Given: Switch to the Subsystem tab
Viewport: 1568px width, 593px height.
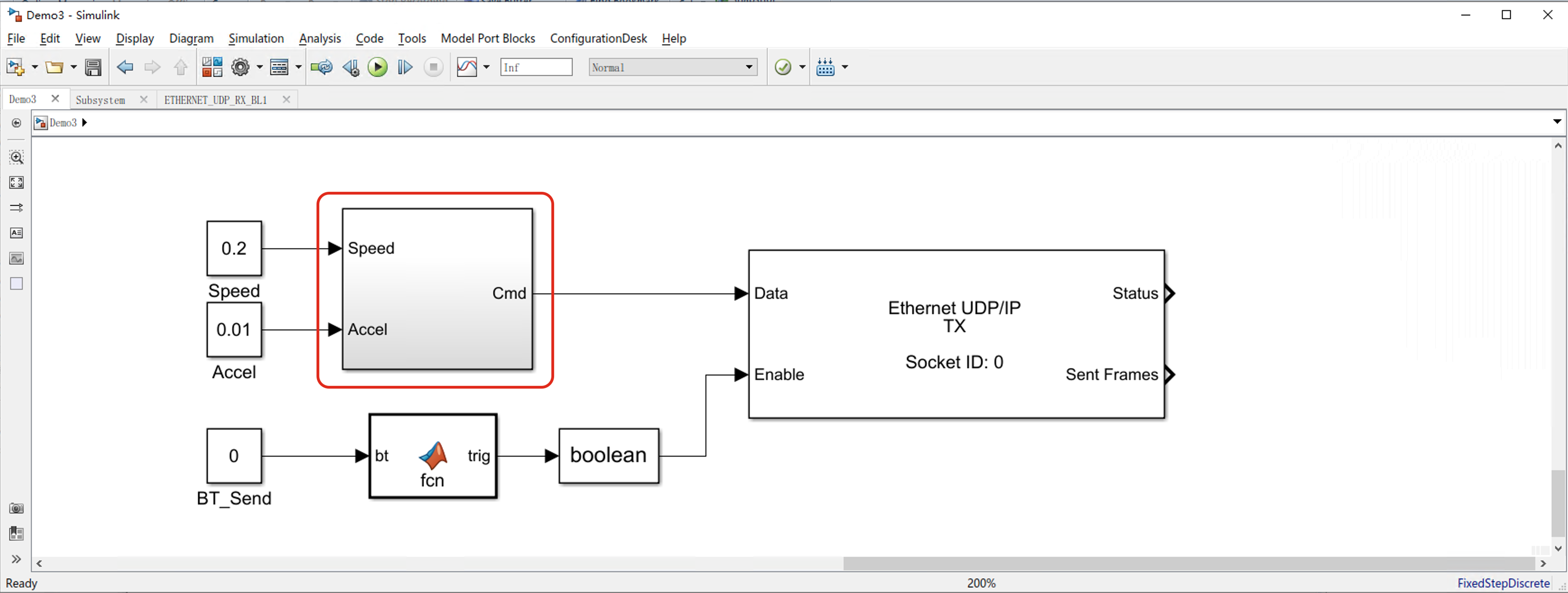Looking at the screenshot, I should pos(100,100).
